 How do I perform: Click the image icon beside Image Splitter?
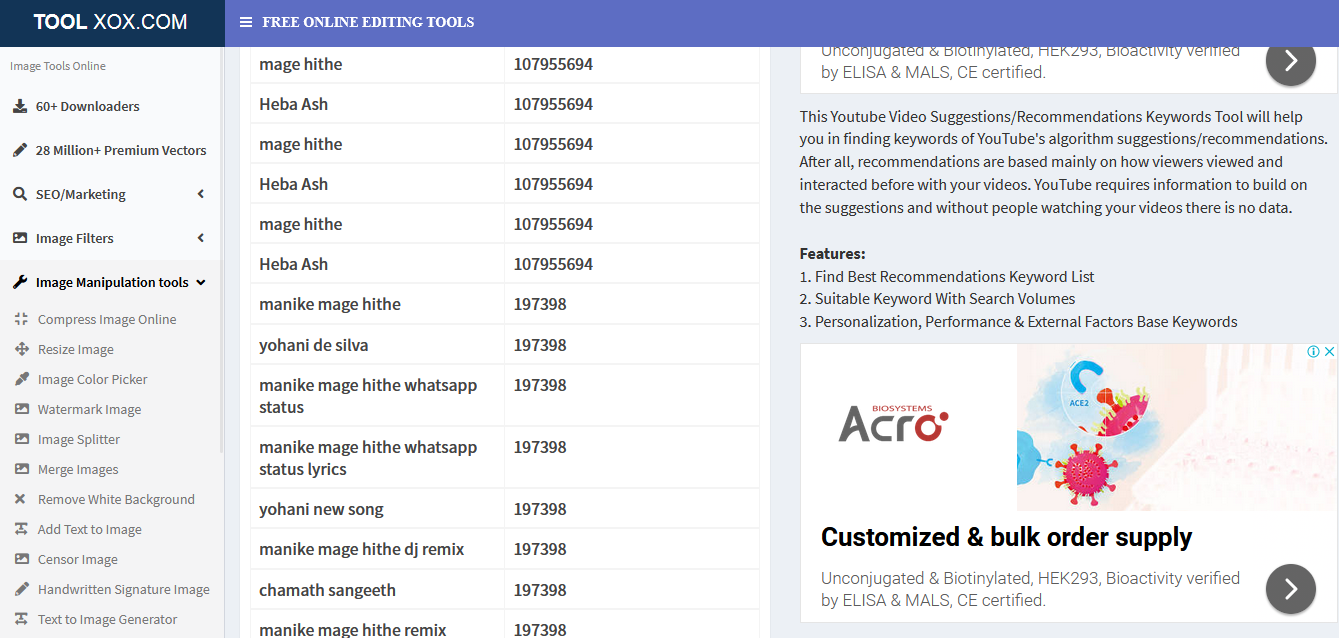pos(21,439)
